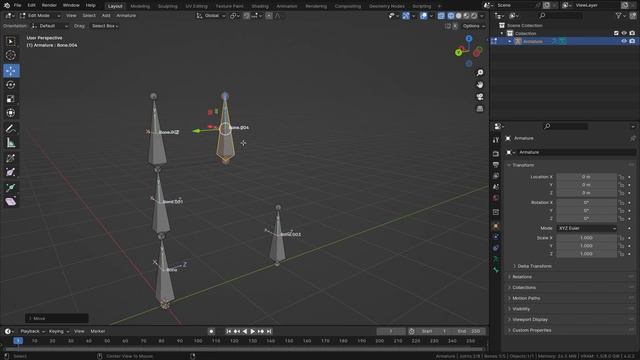Click the zoom magnifier viewport icon
This screenshot has width=640, height=360.
point(480,72)
